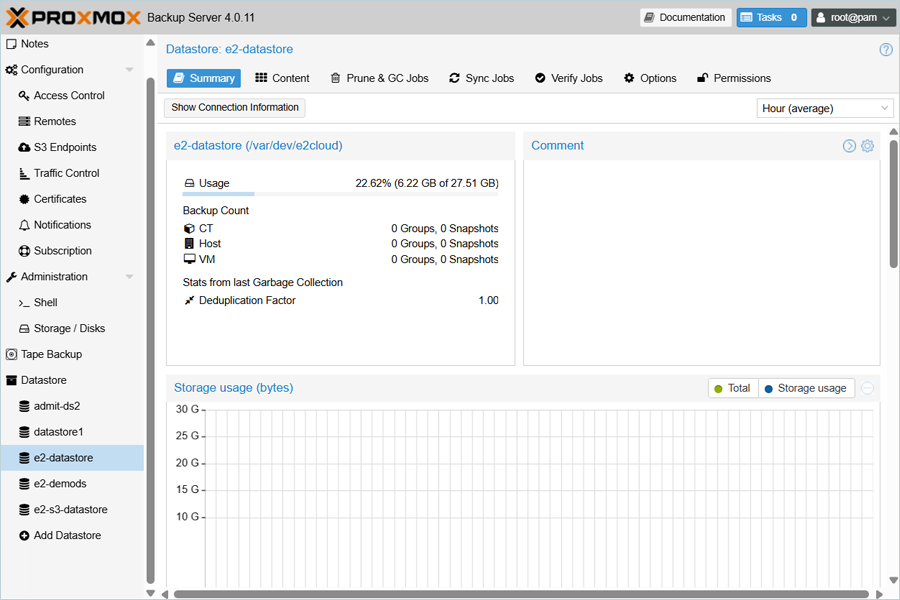Click Add Datastore plus icon
Screen dimensions: 900x600
tap(25, 536)
